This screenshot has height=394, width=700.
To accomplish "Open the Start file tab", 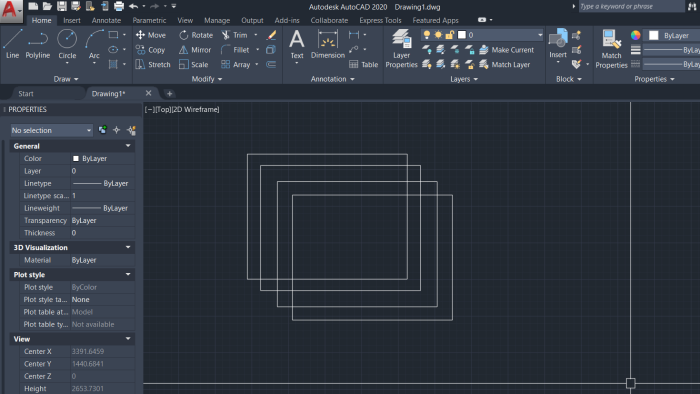I will [x=26, y=94].
